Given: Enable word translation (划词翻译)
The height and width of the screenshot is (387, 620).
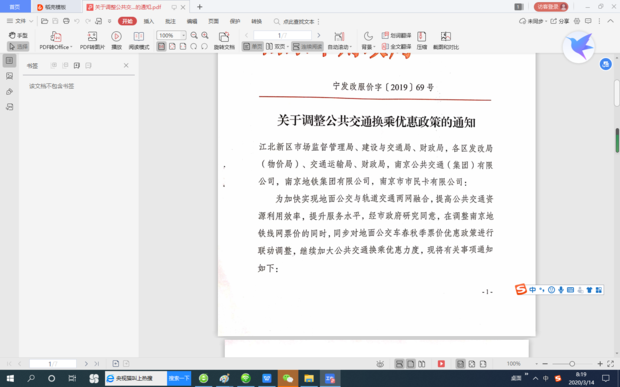Looking at the screenshot, I should point(396,36).
